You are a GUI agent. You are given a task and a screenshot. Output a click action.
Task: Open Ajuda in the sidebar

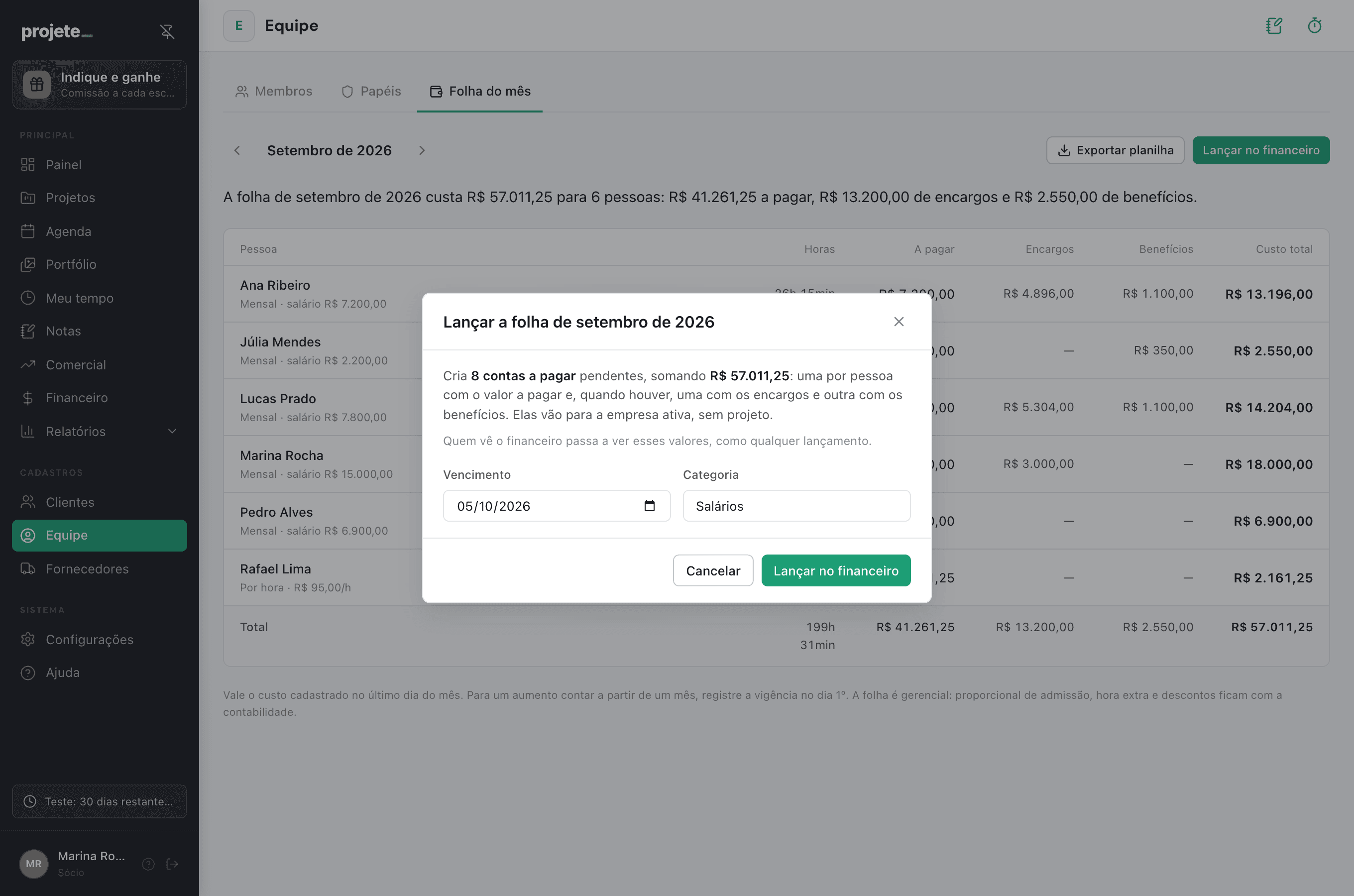100,672
